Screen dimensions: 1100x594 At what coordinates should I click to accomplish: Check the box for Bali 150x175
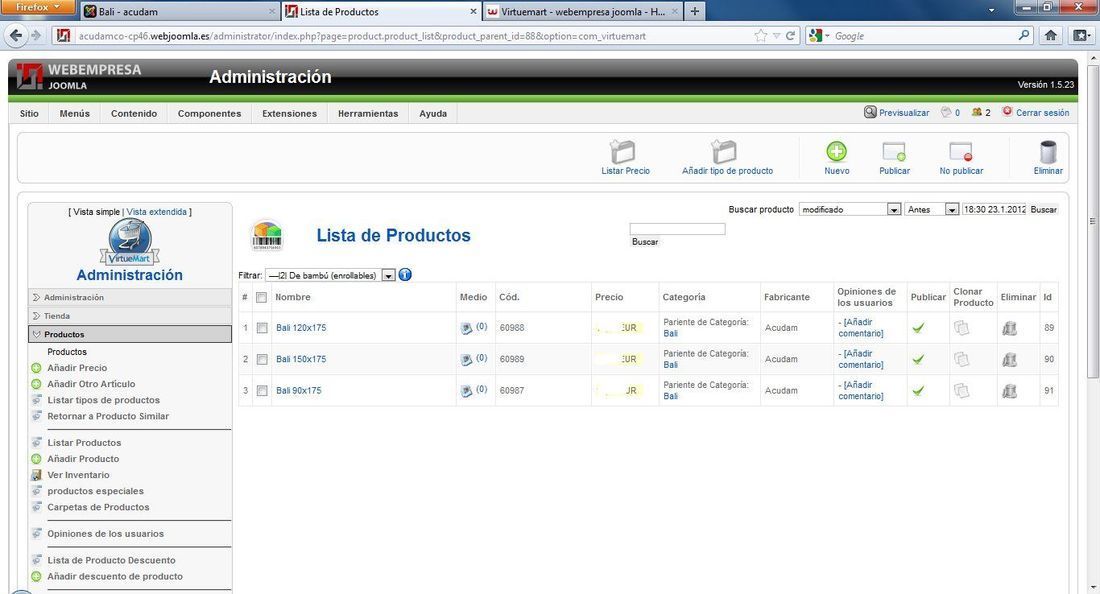(262, 359)
